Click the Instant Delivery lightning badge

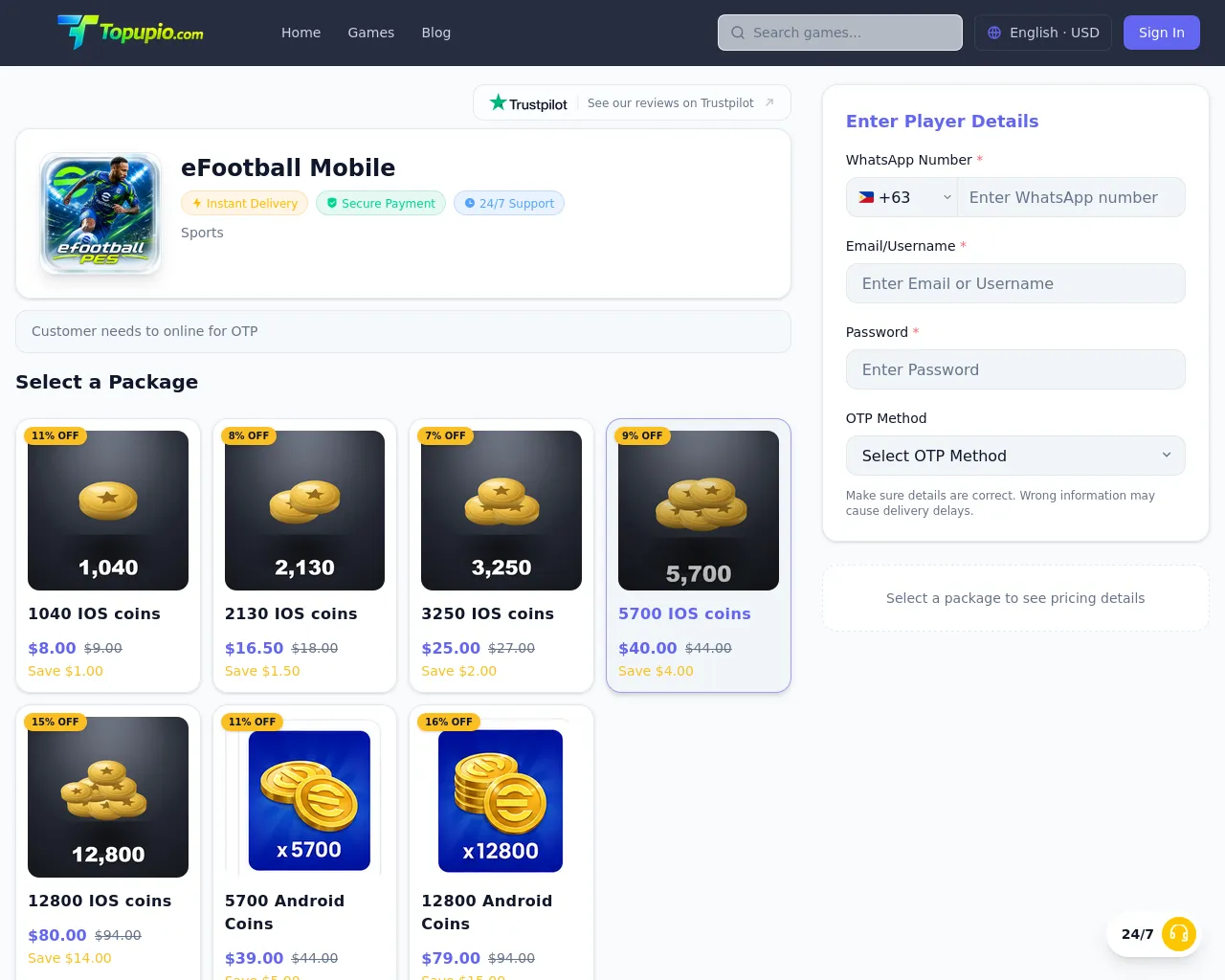tap(245, 203)
